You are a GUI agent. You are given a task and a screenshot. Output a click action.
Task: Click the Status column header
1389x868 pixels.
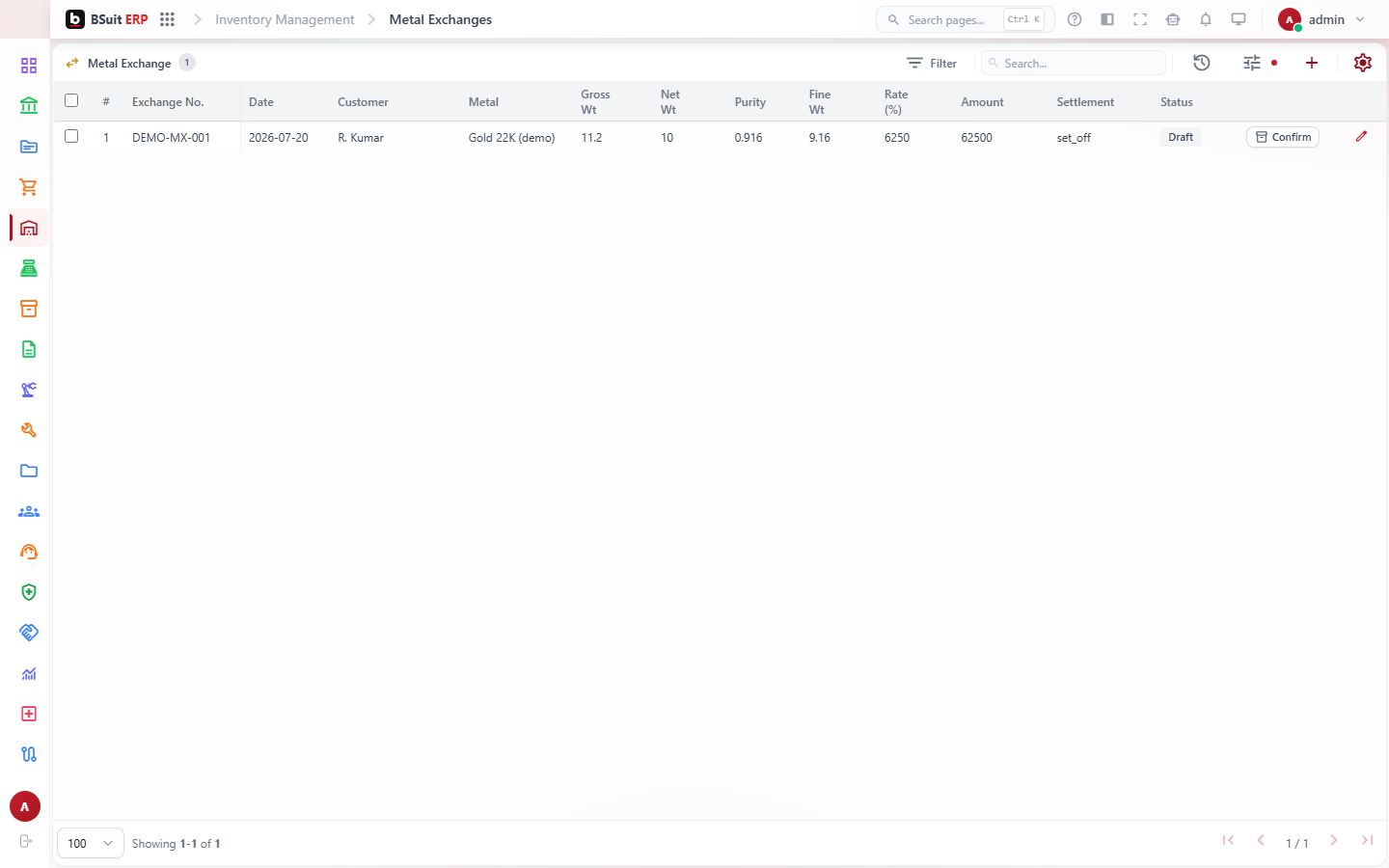tap(1177, 101)
